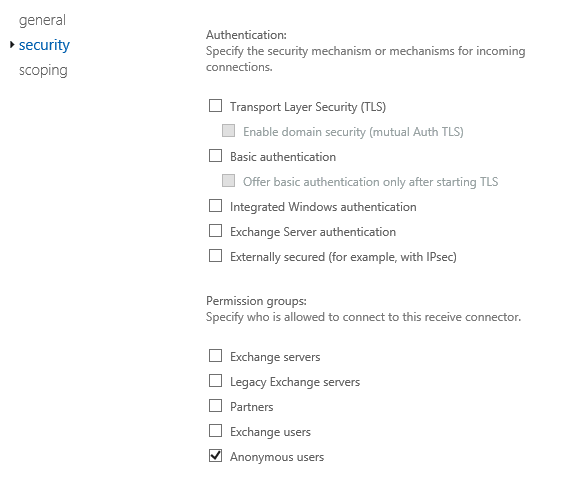Switch to the scoping tab
Image resolution: width=582 pixels, height=479 pixels.
pos(43,70)
